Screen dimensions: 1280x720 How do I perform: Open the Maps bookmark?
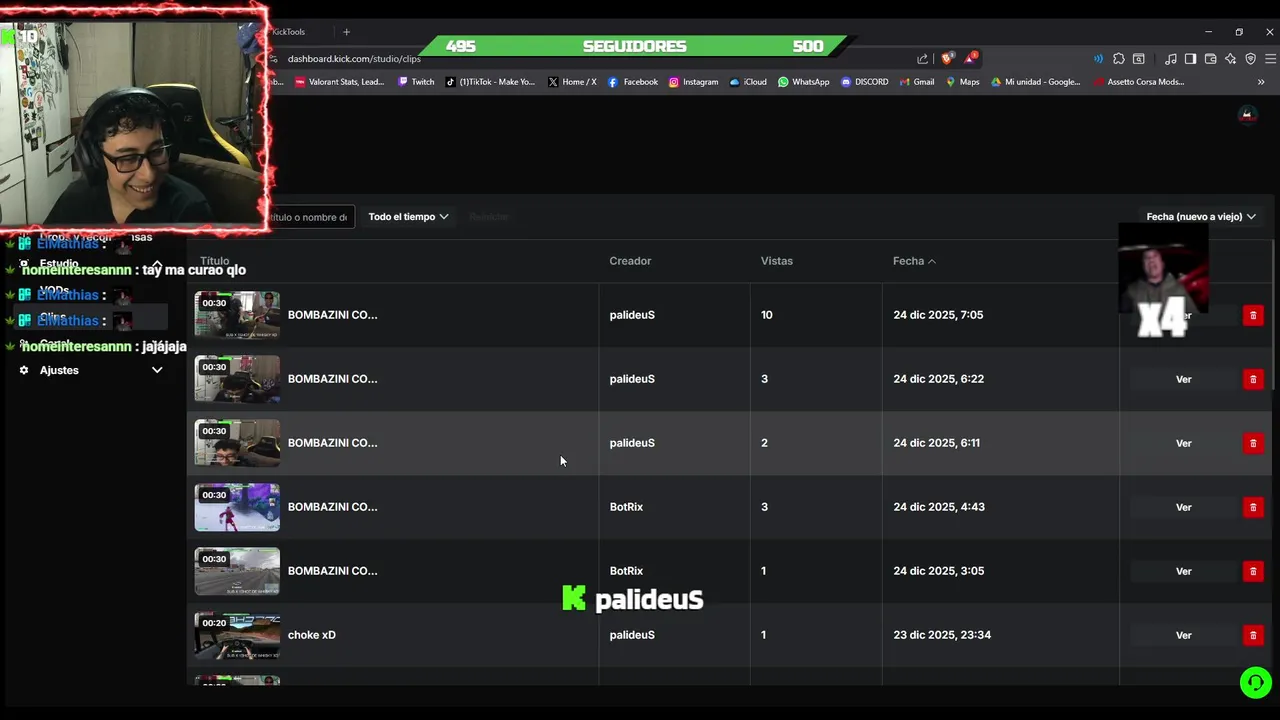coord(963,82)
